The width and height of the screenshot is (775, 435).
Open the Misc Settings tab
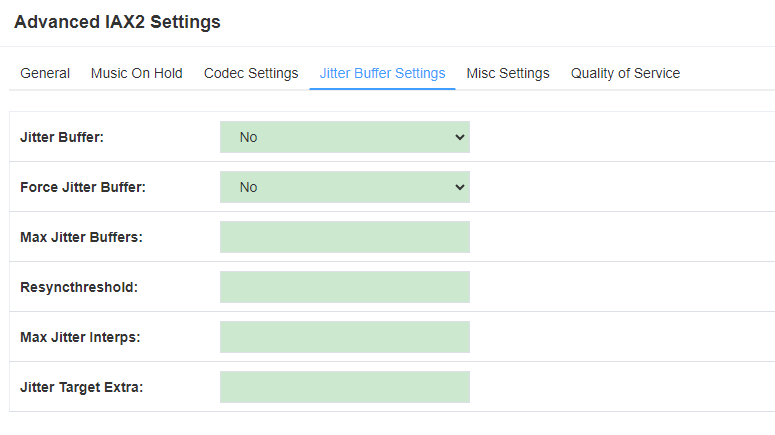[508, 73]
